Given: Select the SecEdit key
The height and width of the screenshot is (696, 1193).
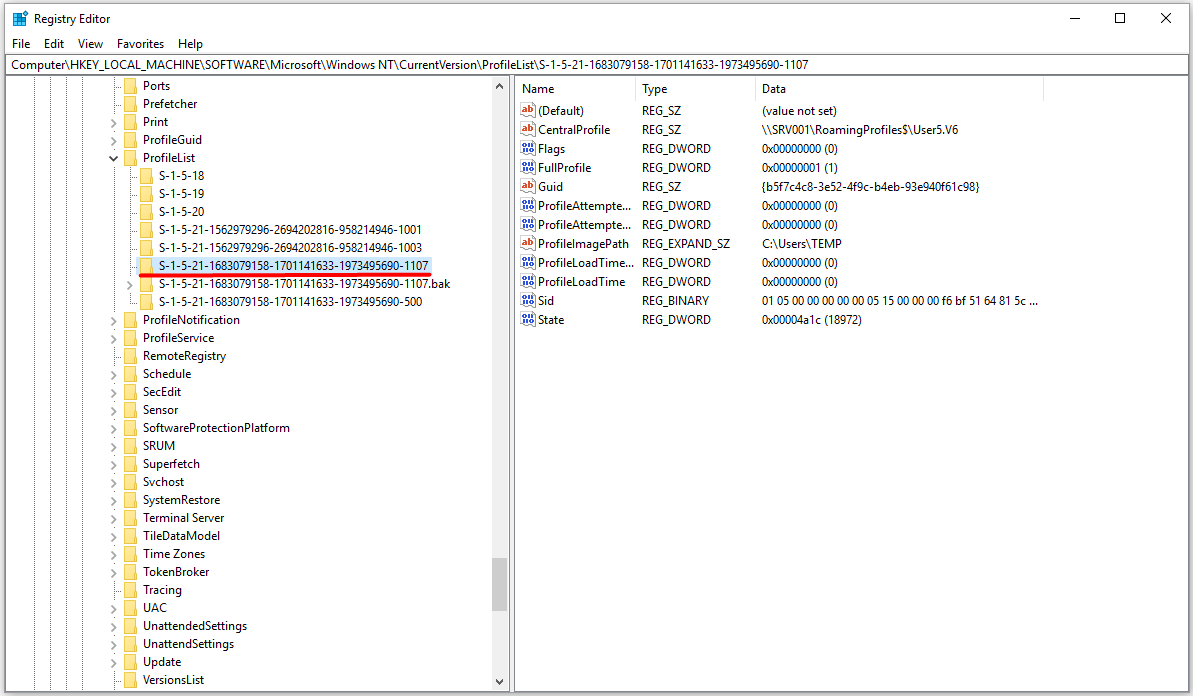Looking at the screenshot, I should pyautogui.click(x=162, y=392).
